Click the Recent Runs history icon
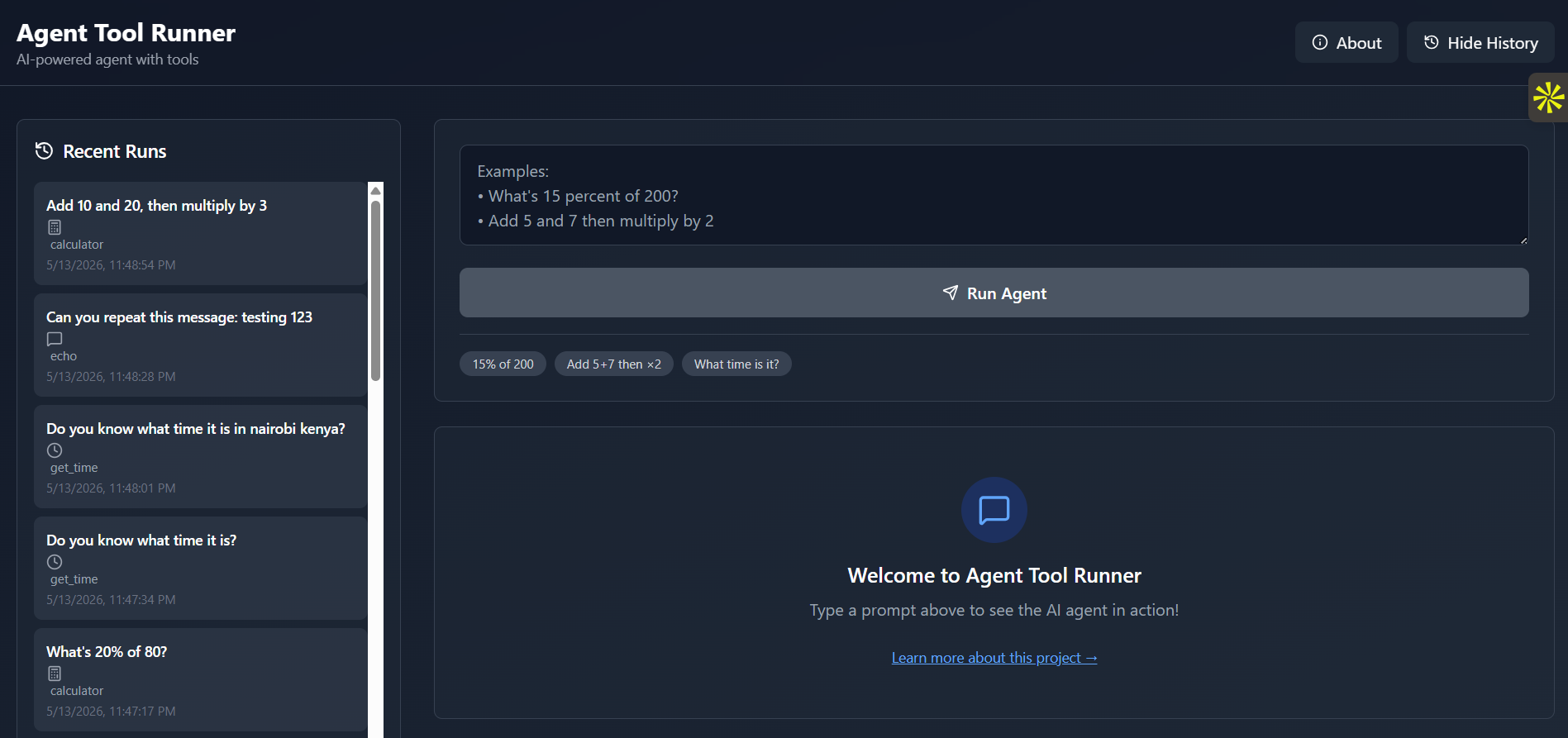 tap(44, 150)
